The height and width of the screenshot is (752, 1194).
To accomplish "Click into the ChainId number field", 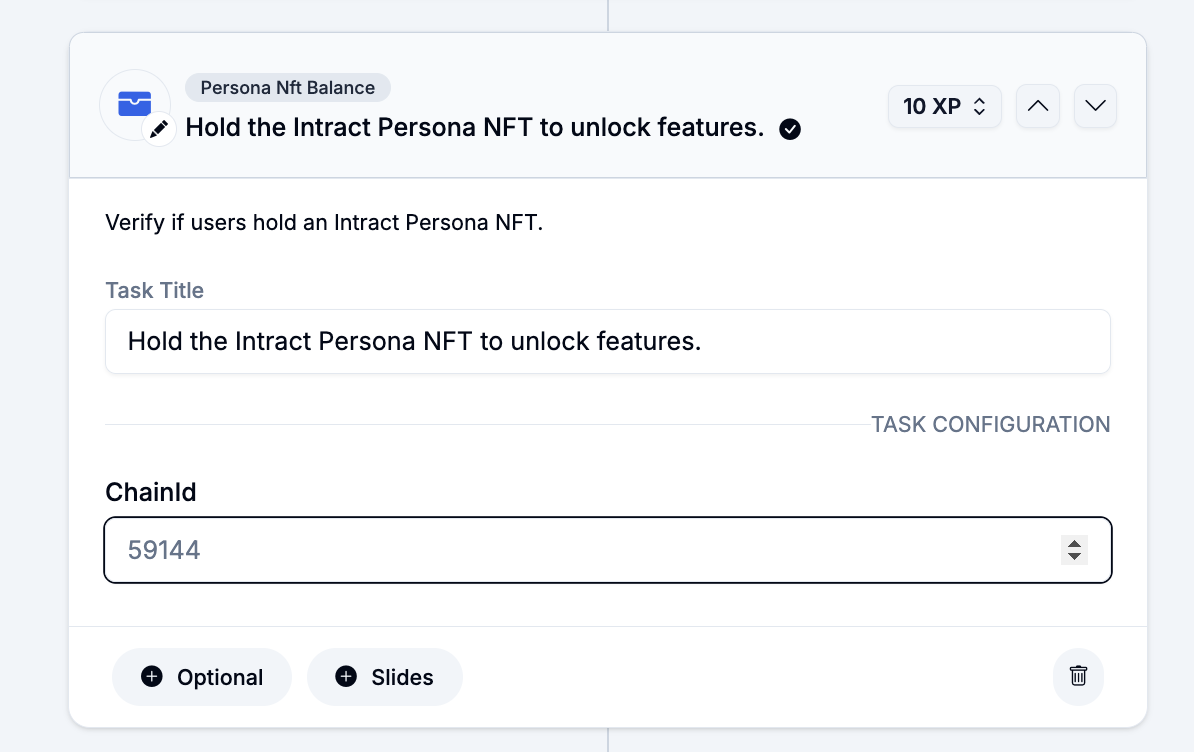I will click(x=580, y=550).
